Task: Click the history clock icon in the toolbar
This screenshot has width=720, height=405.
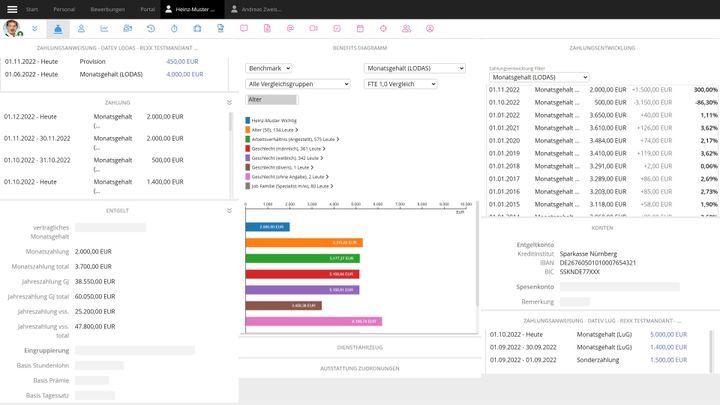Action: click(151, 28)
